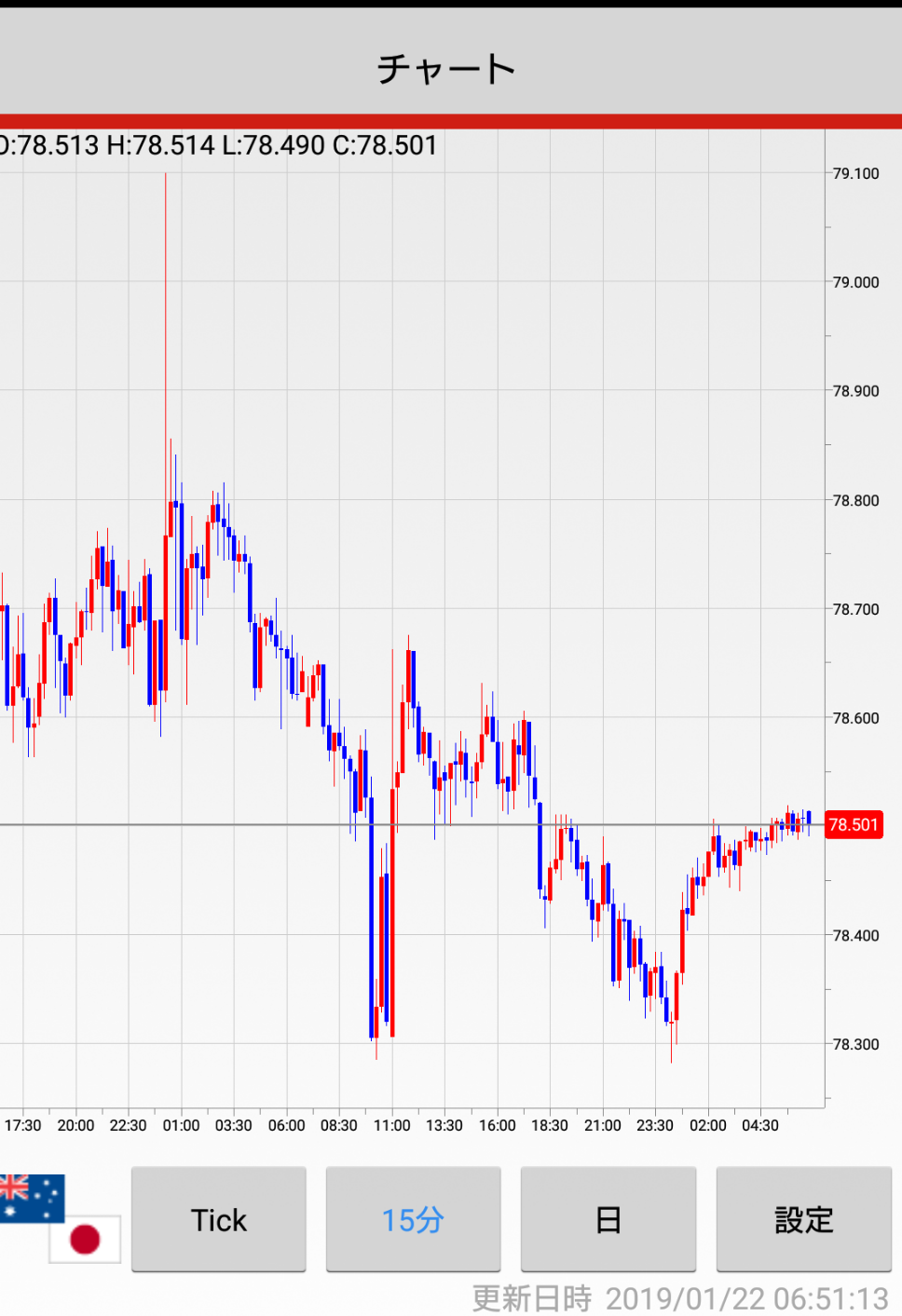Viewport: 902px width, 1316px height.
Task: Switch chart to Tick view
Action: point(218,1219)
